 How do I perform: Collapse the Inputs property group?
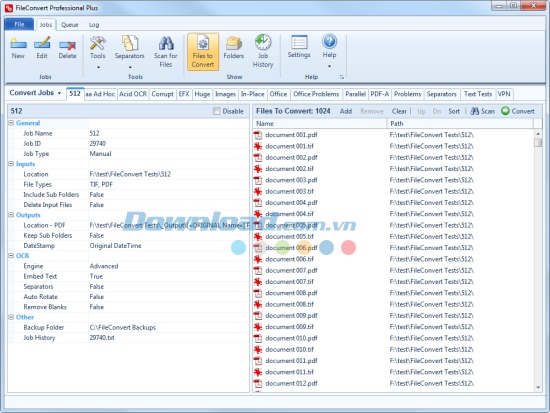coord(11,164)
